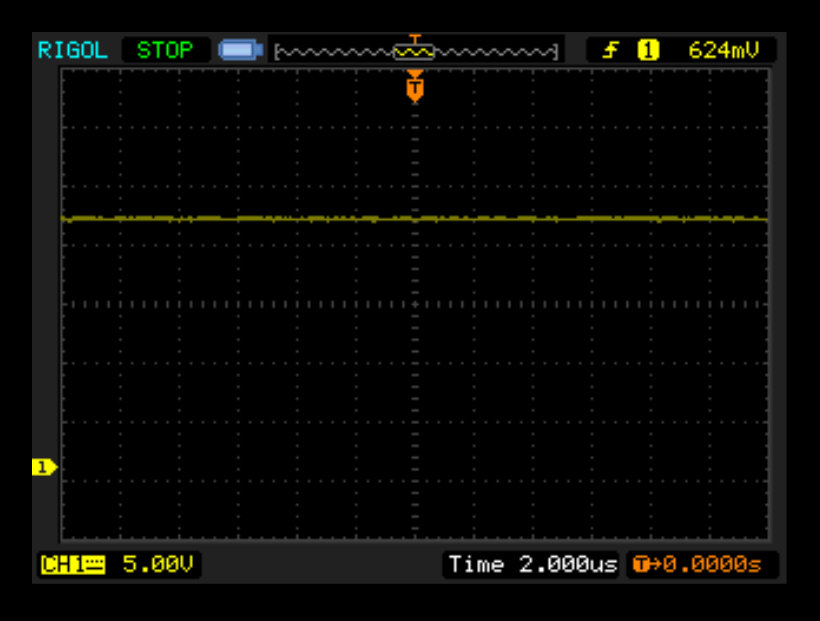Click the yellow channel 1 ground marker
Viewport: 820px width, 621px height.
pos(44,467)
